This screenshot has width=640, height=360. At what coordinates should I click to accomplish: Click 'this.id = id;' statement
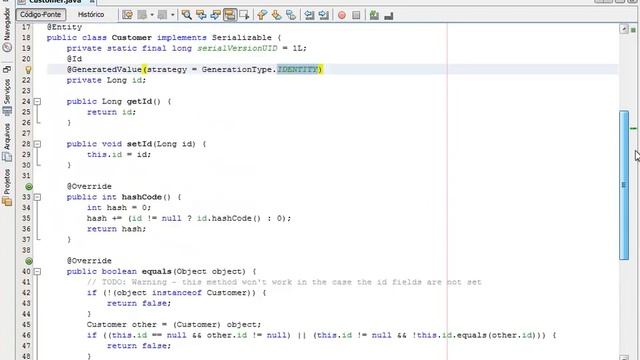pyautogui.click(x=119, y=154)
